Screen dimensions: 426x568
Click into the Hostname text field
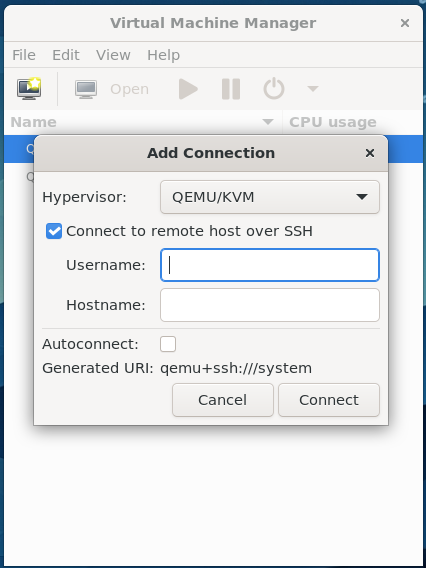click(270, 305)
